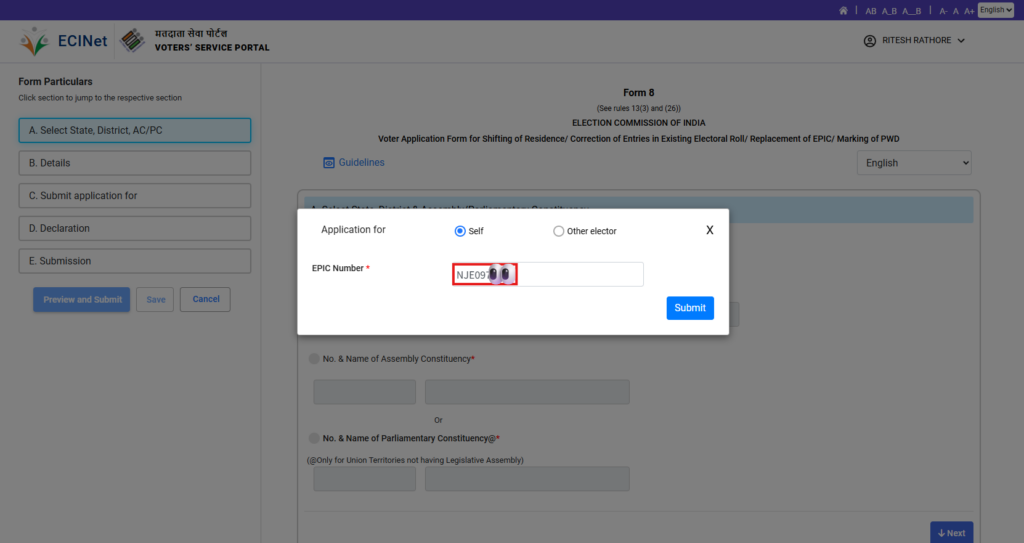Jump to section B. Details
The height and width of the screenshot is (543, 1024).
coord(135,163)
